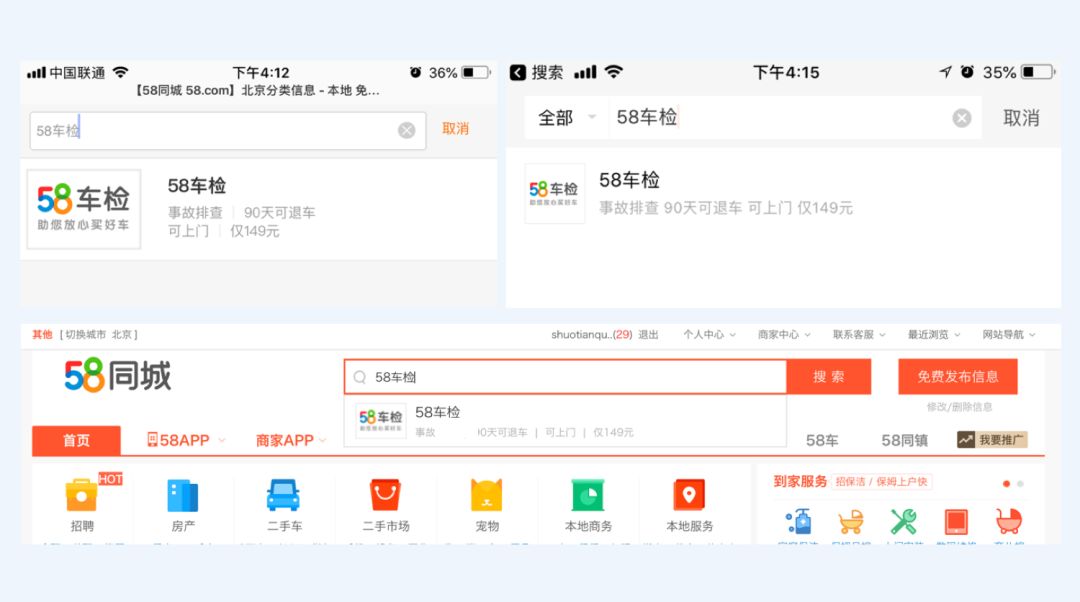Open the 本地商务 icon

pyautogui.click(x=588, y=495)
